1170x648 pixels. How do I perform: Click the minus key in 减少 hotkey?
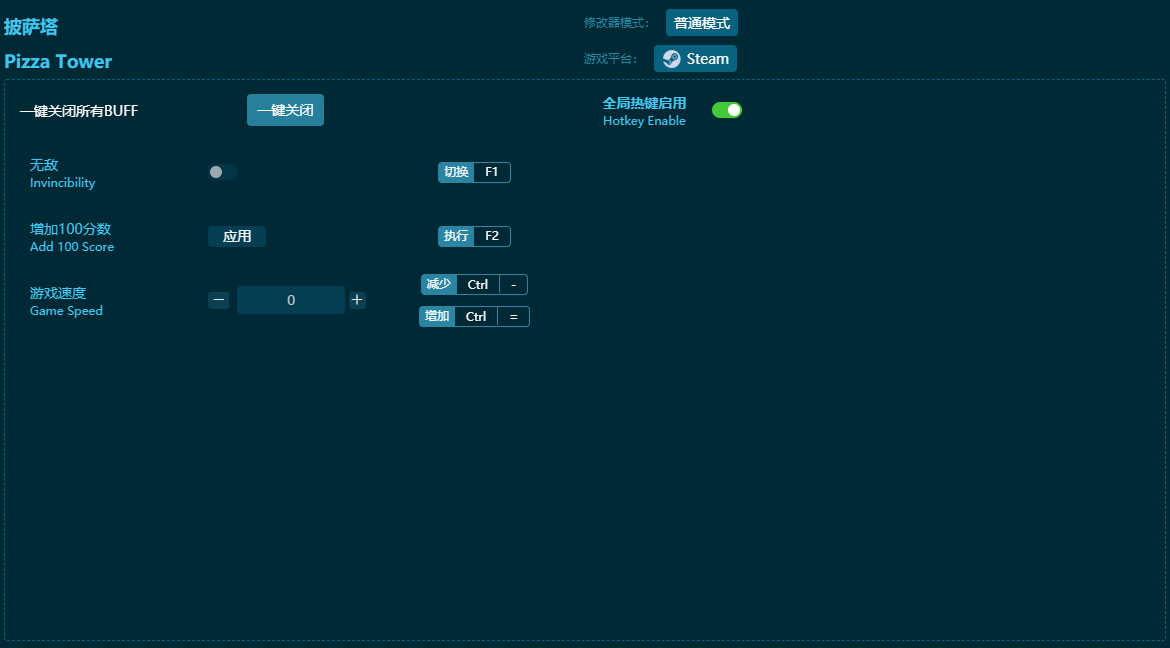coord(513,285)
